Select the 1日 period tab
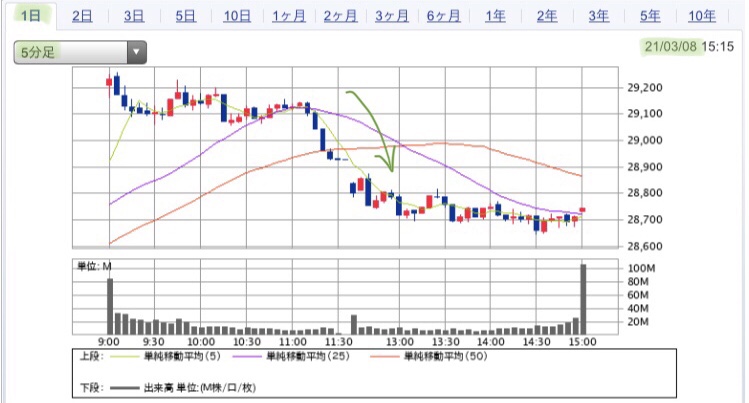Image resolution: width=749 pixels, height=403 pixels. [31, 16]
